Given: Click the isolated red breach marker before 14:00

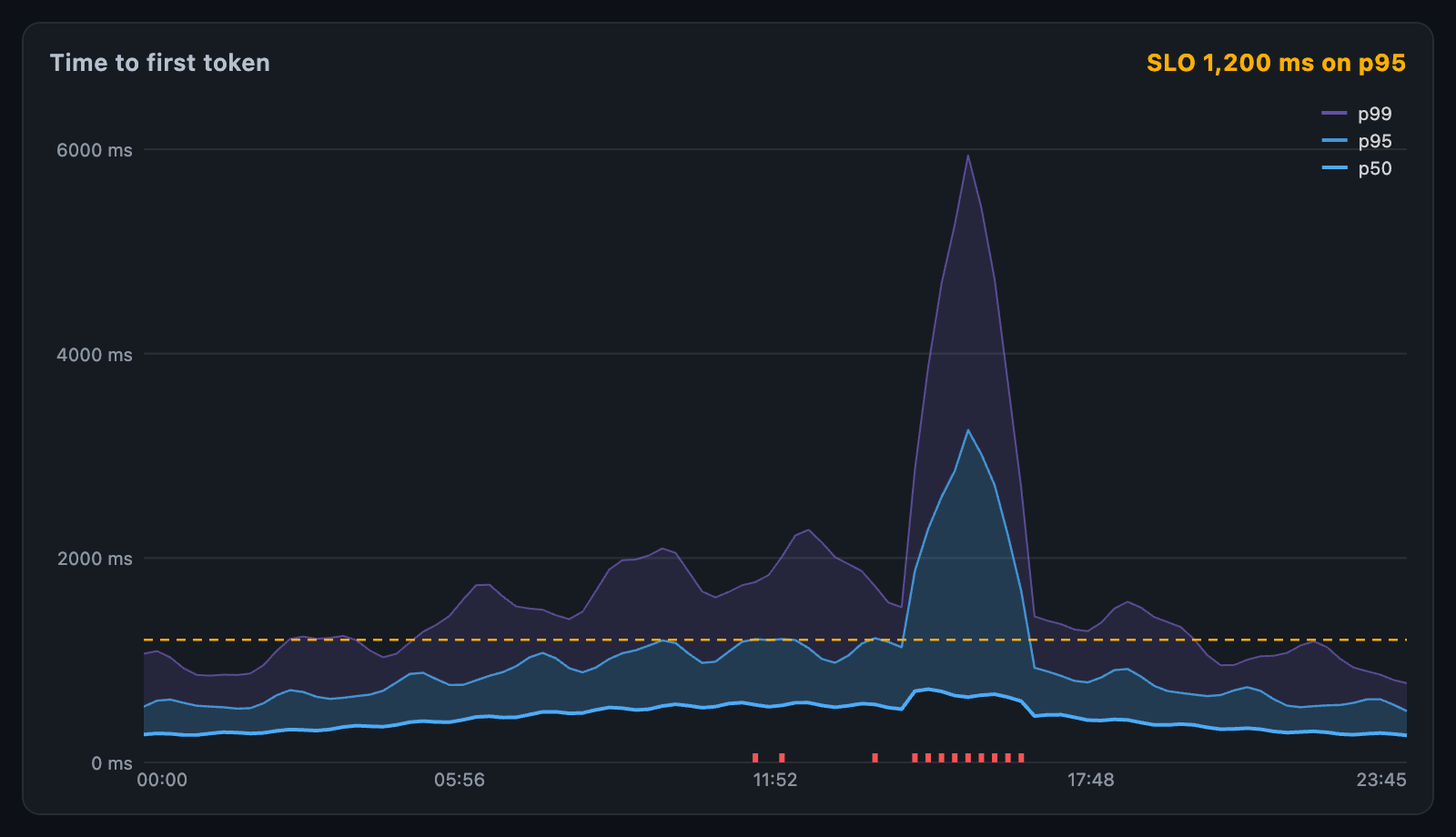Looking at the screenshot, I should tap(875, 758).
